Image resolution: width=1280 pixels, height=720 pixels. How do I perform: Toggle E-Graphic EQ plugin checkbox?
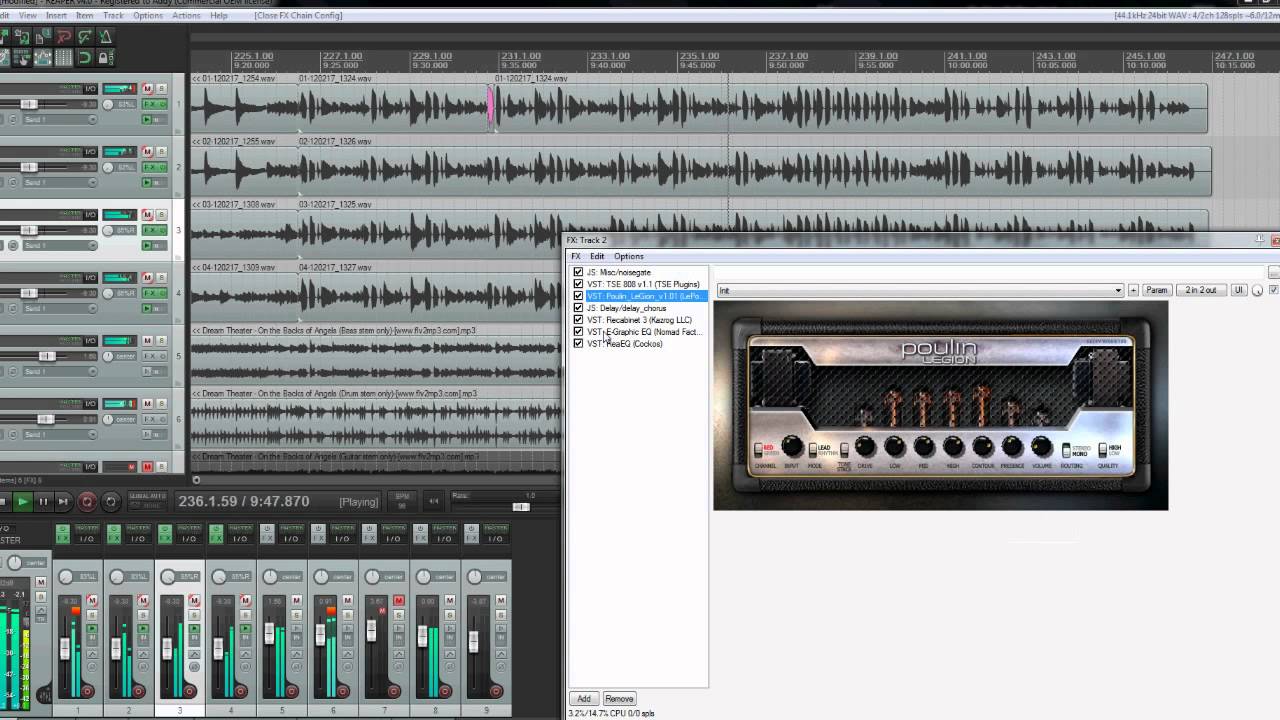coord(578,332)
